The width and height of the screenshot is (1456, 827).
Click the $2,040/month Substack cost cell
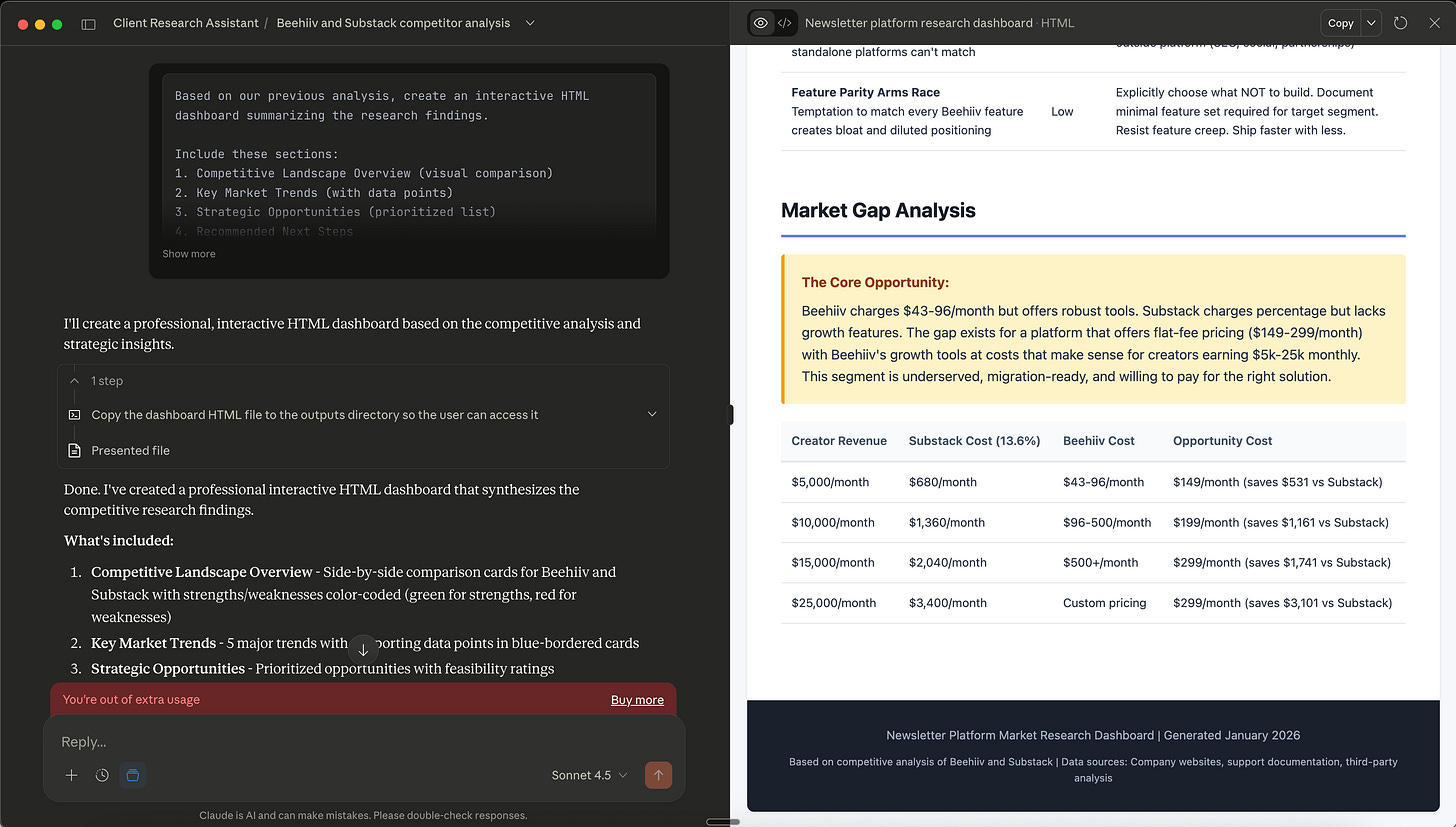948,562
